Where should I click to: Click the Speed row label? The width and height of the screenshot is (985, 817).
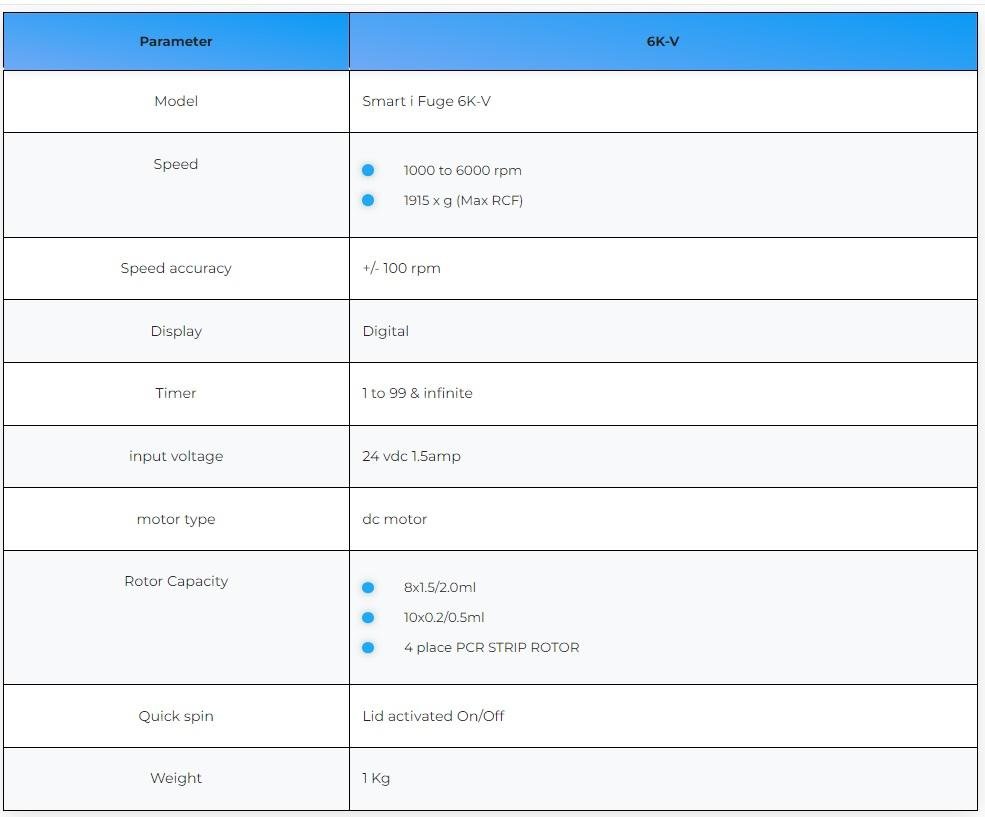coord(176,164)
